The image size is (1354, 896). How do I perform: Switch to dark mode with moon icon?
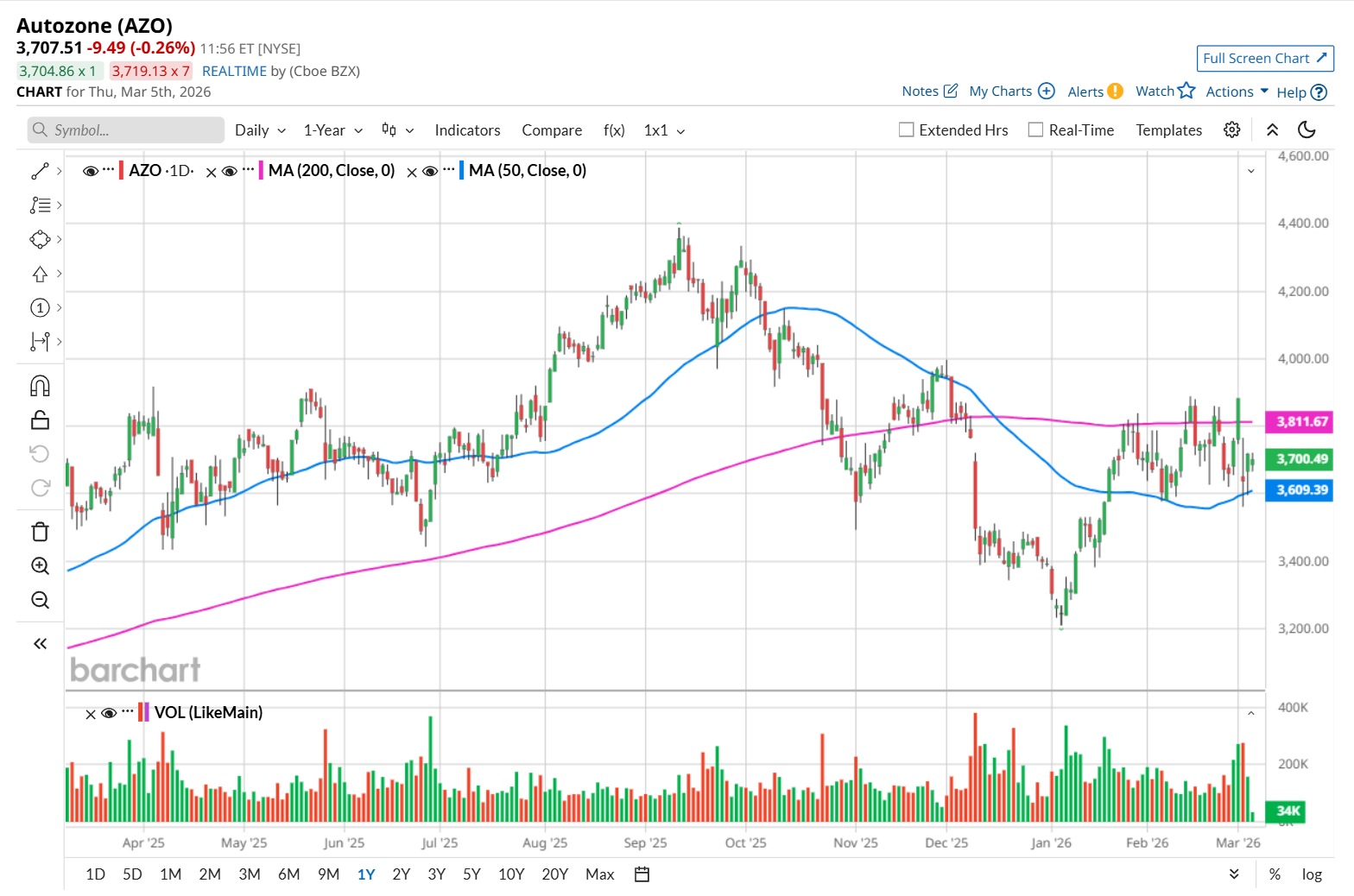tap(1307, 129)
